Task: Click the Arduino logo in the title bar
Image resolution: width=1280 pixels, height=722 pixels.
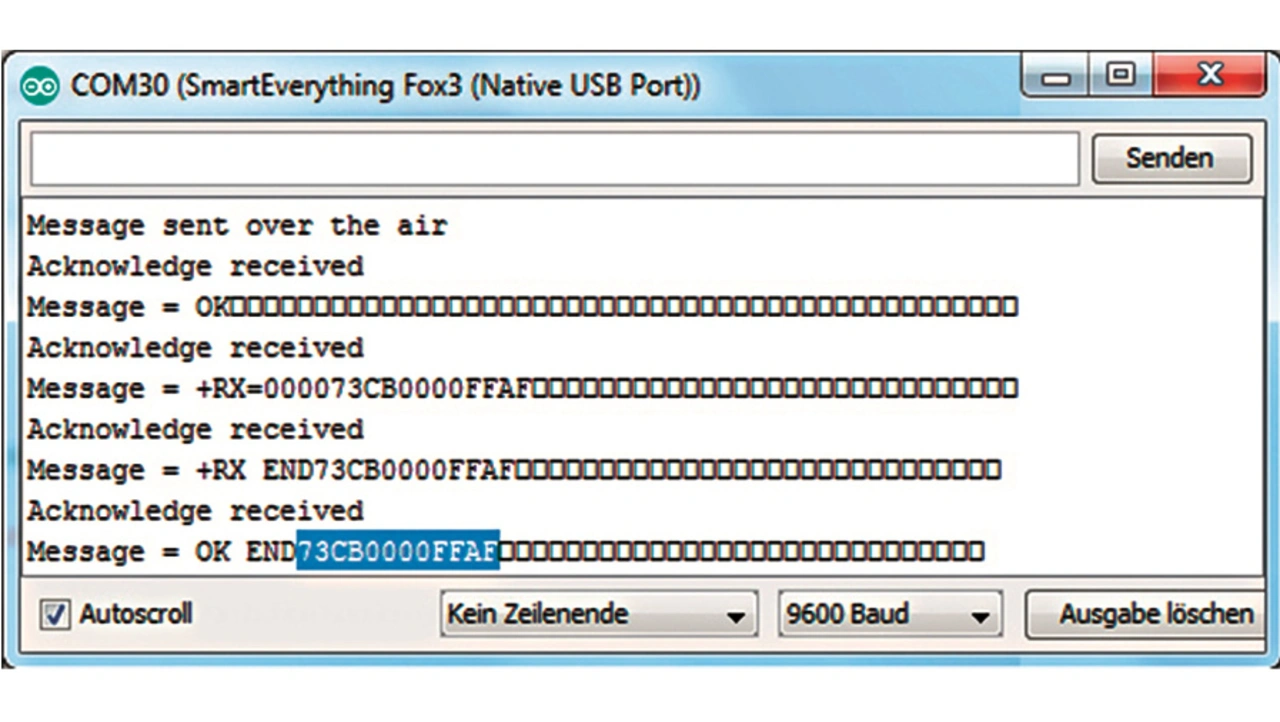Action: [41, 87]
